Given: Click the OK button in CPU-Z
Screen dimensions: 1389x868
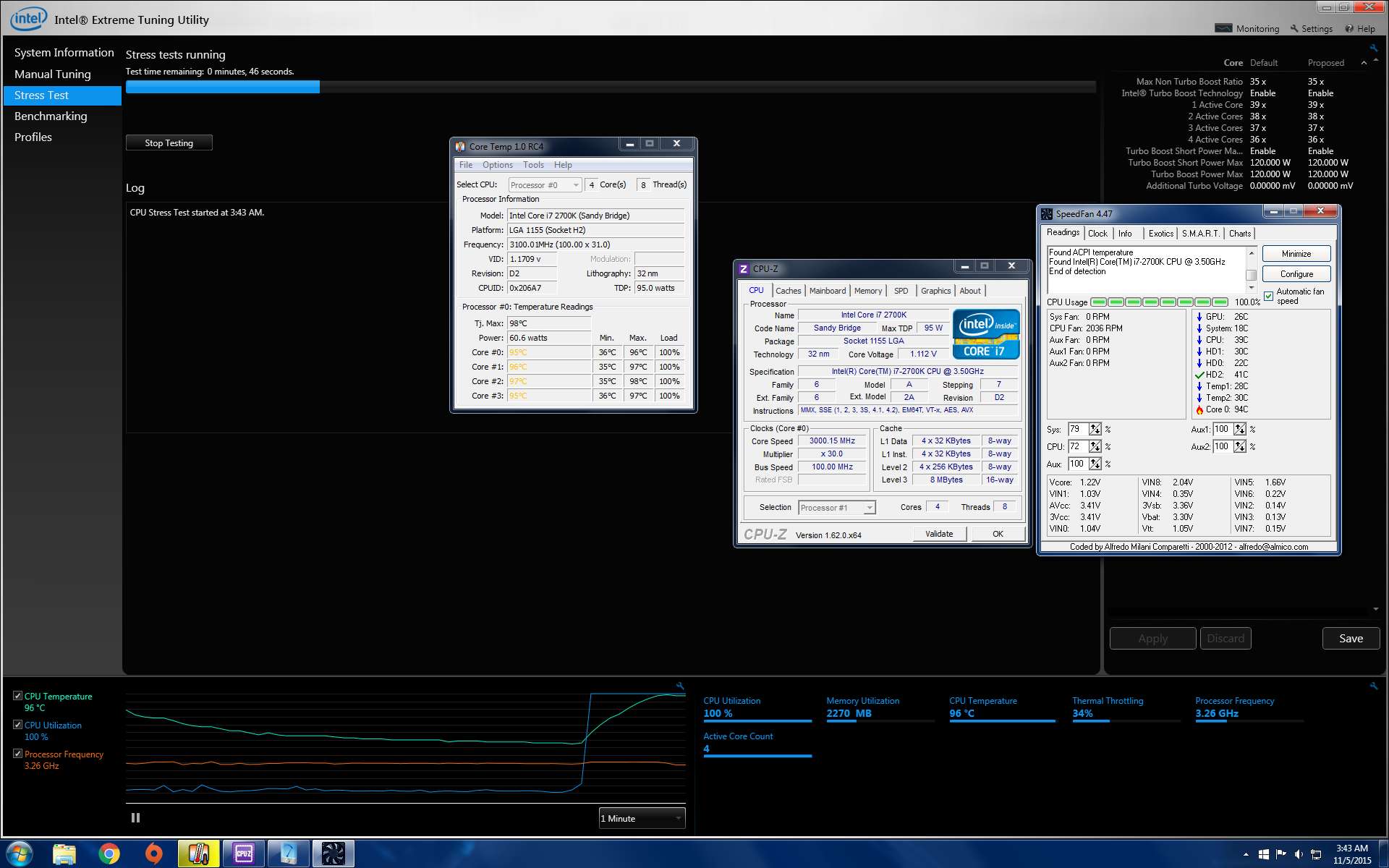Looking at the screenshot, I should click(x=998, y=534).
